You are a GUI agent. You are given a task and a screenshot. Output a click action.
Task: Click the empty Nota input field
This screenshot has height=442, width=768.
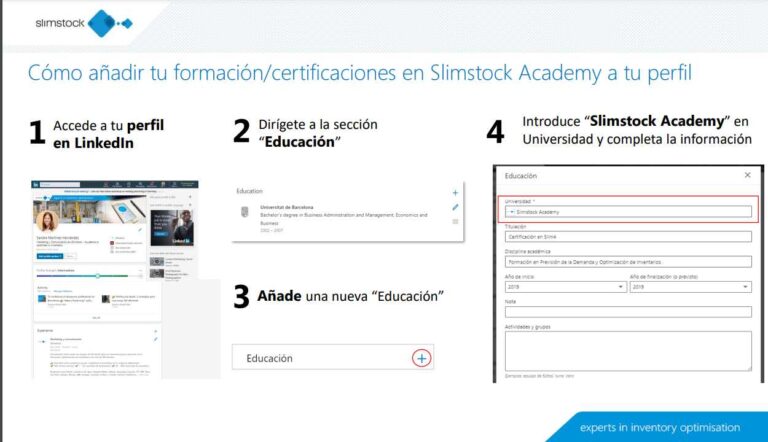click(628, 312)
